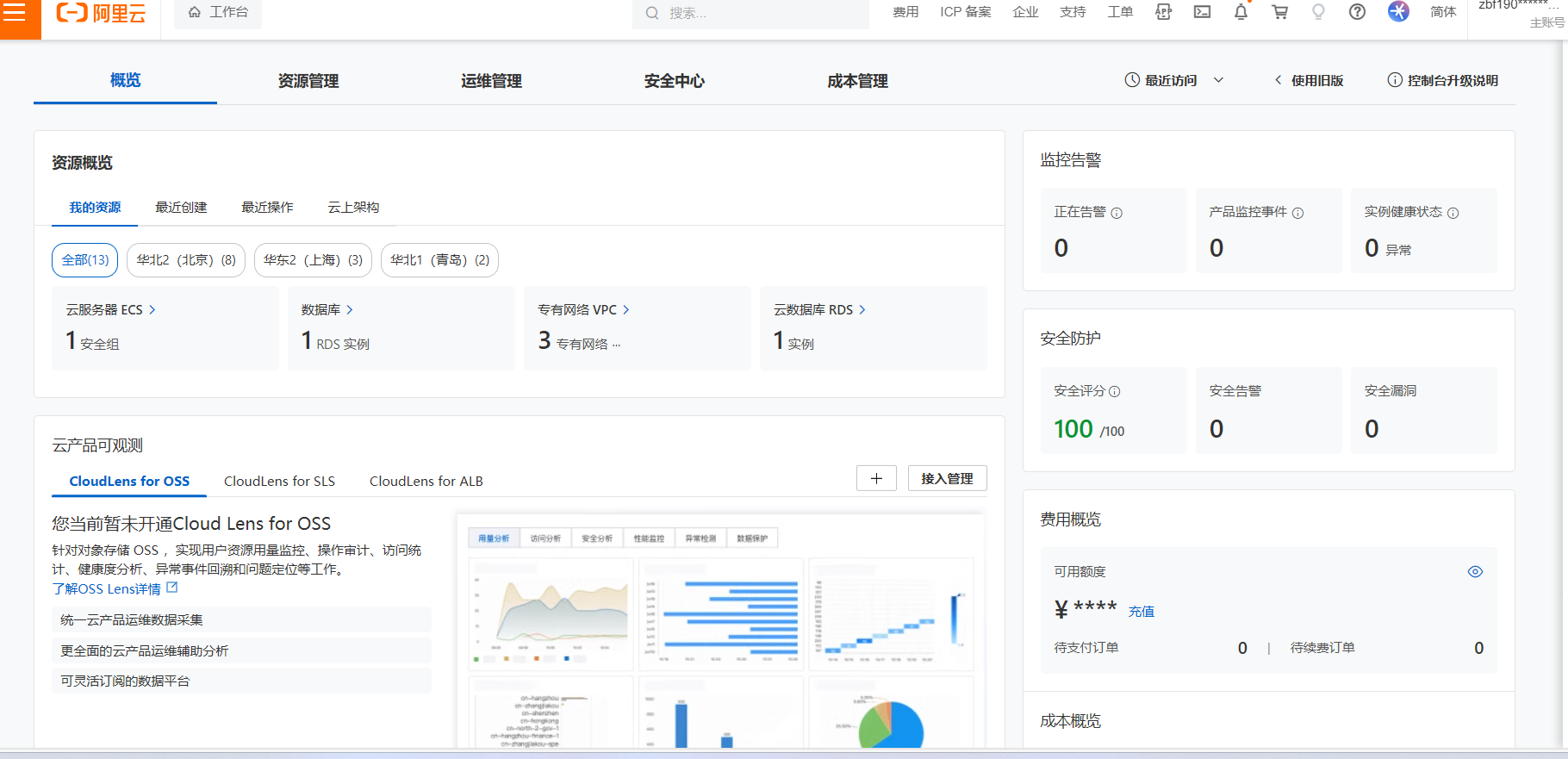The height and width of the screenshot is (759, 1568).
Task: Filter resources by 华北2 (北京)
Action: point(186,260)
